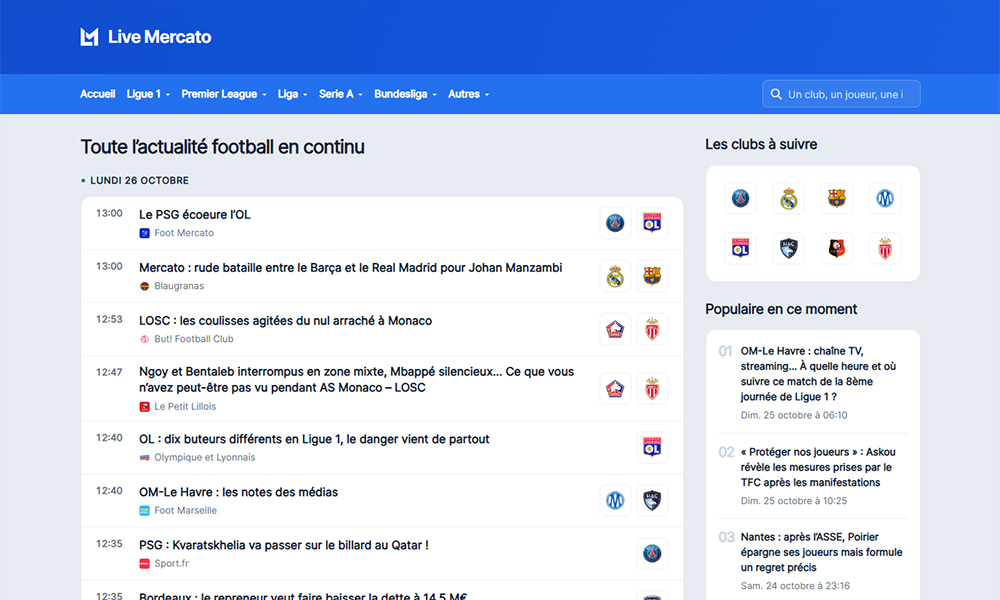Click Monaco crest on Ngoy et Bentaleb row
Screen dimensions: 1000x600
coord(652,388)
